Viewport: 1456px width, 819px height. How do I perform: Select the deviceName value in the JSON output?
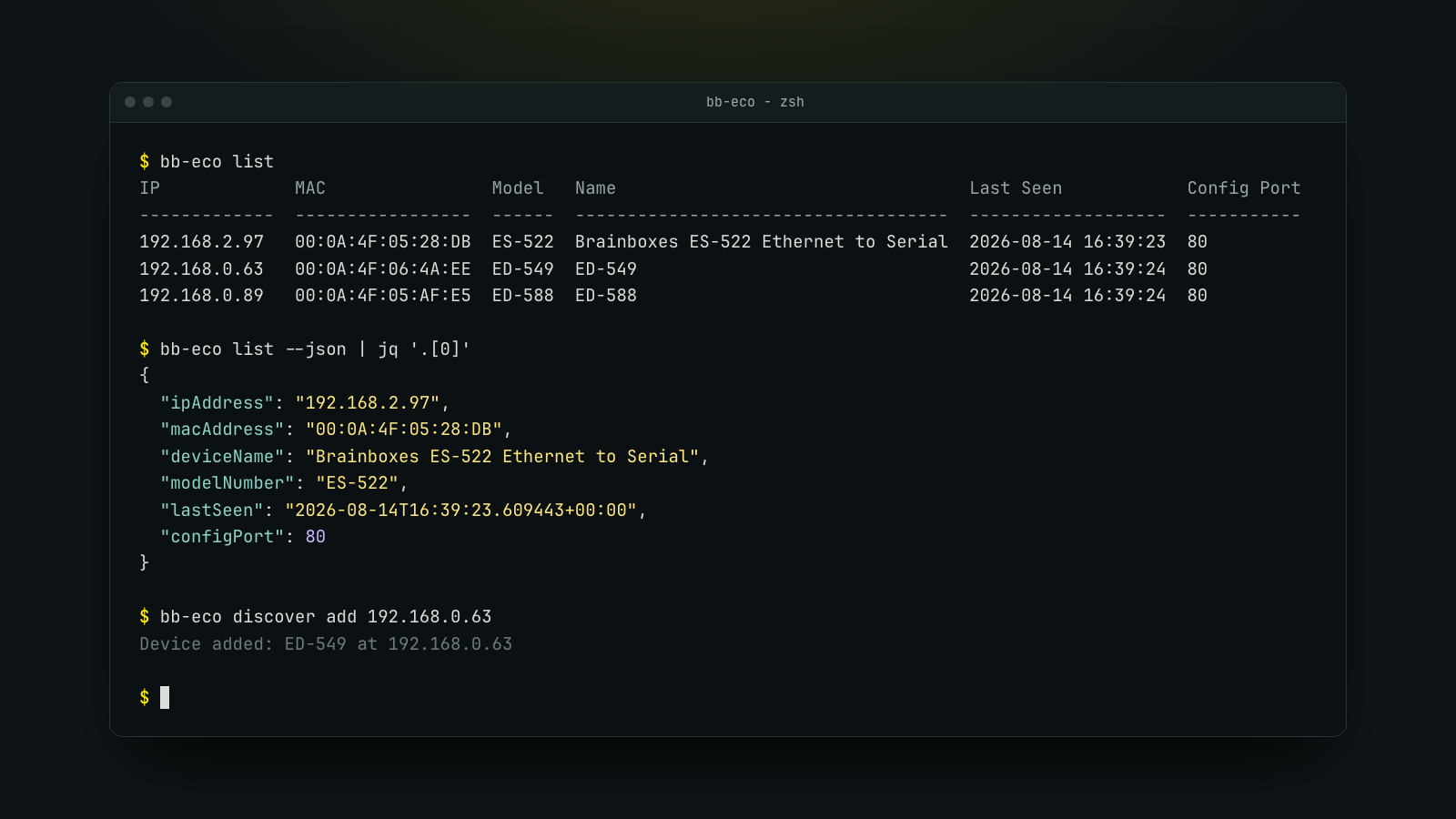click(502, 457)
